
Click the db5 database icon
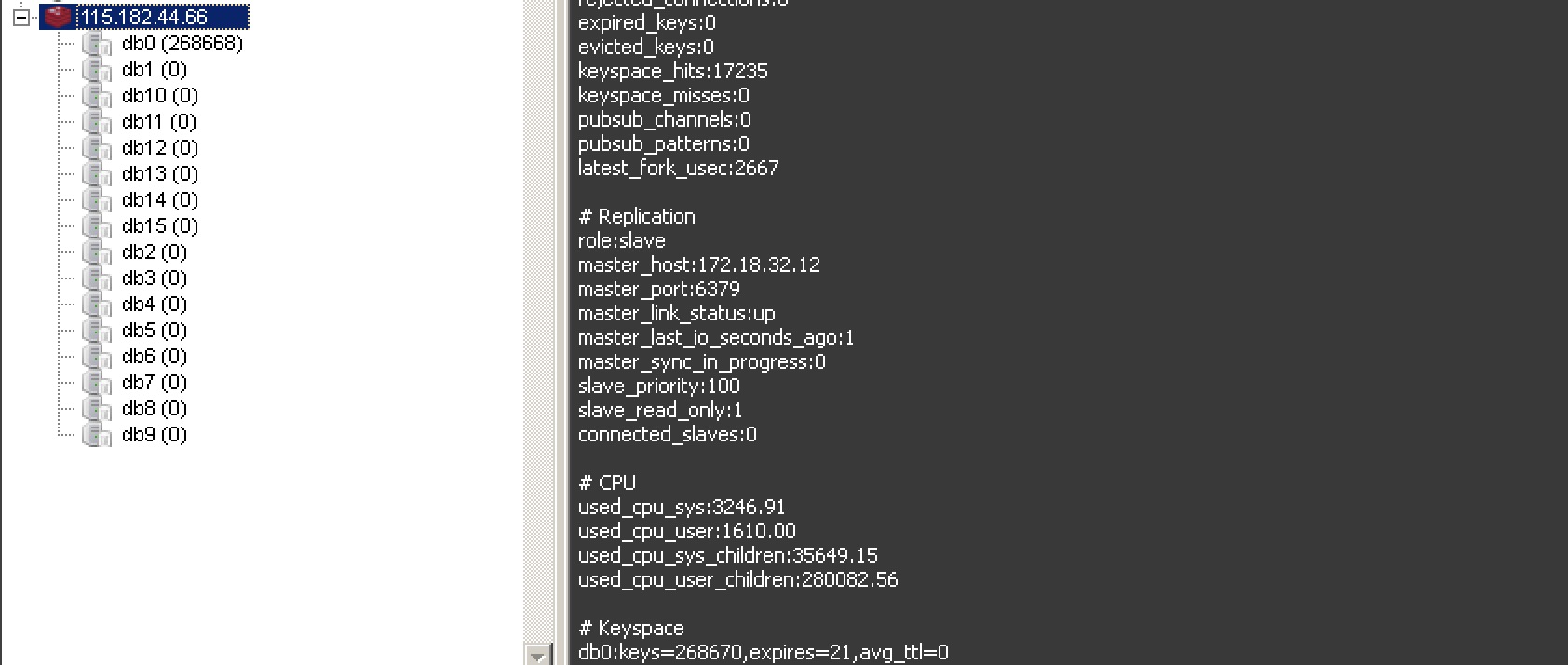pyautogui.click(x=97, y=331)
